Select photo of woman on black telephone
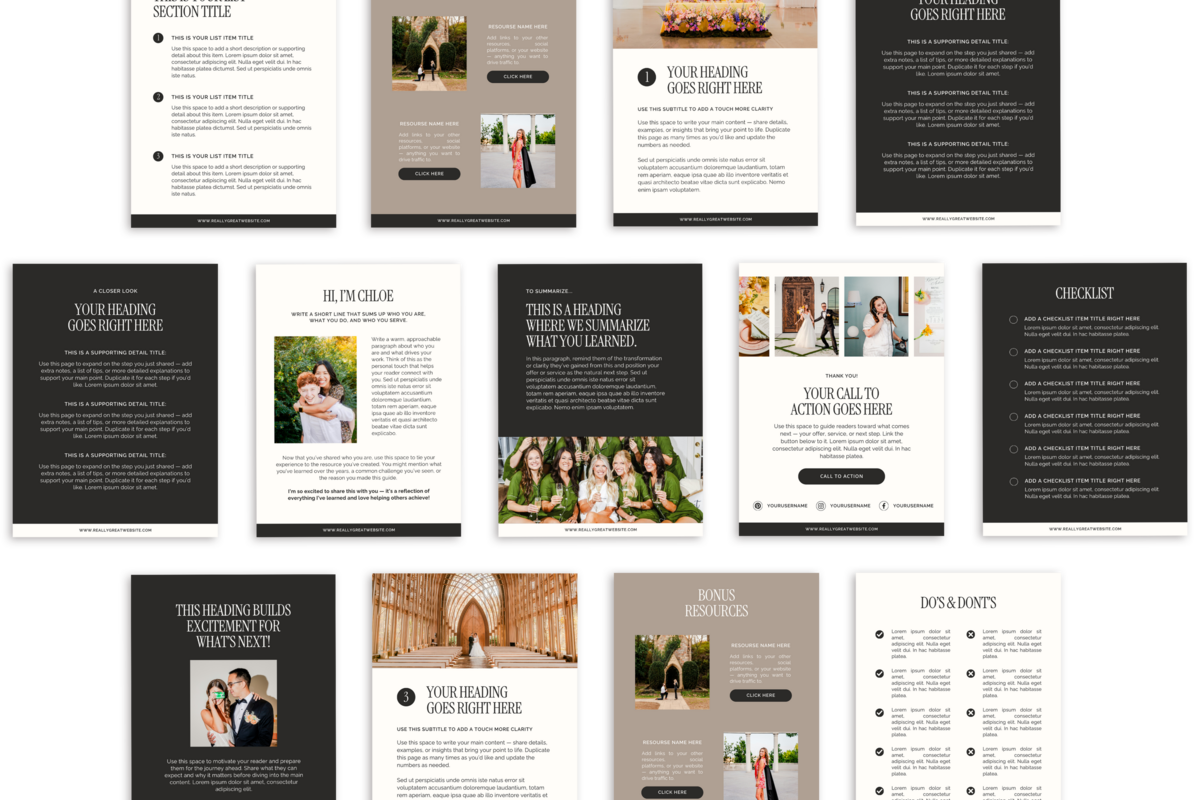Viewport: 1200px width, 800px height. click(x=876, y=316)
